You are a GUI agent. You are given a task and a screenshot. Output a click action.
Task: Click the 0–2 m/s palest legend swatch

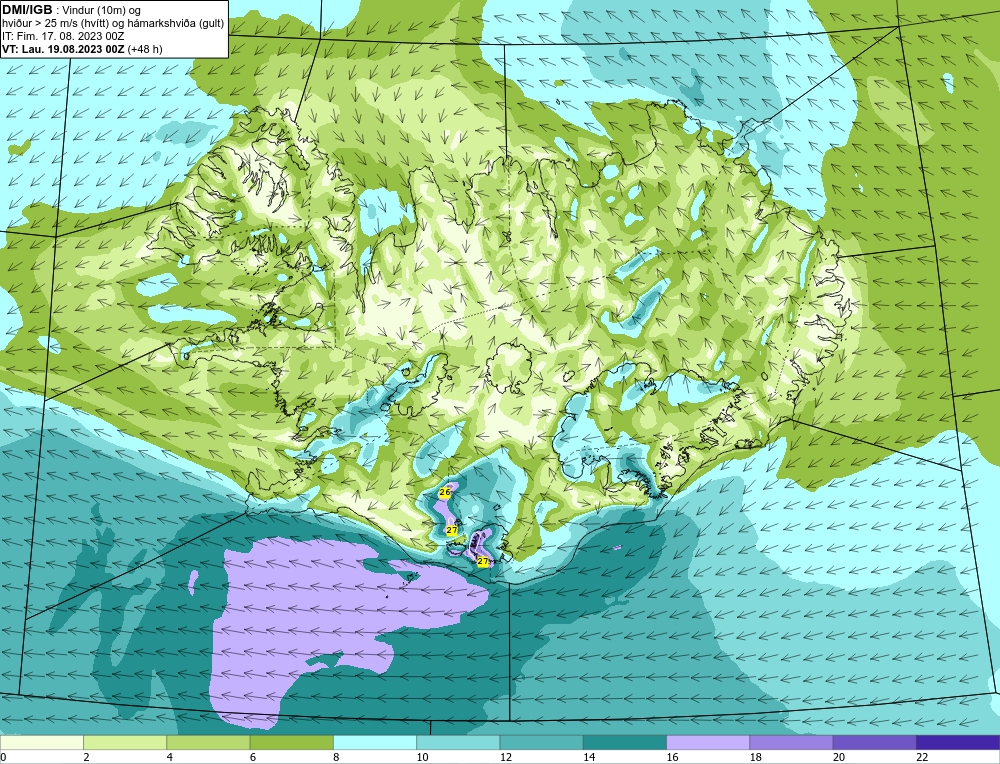[42, 742]
